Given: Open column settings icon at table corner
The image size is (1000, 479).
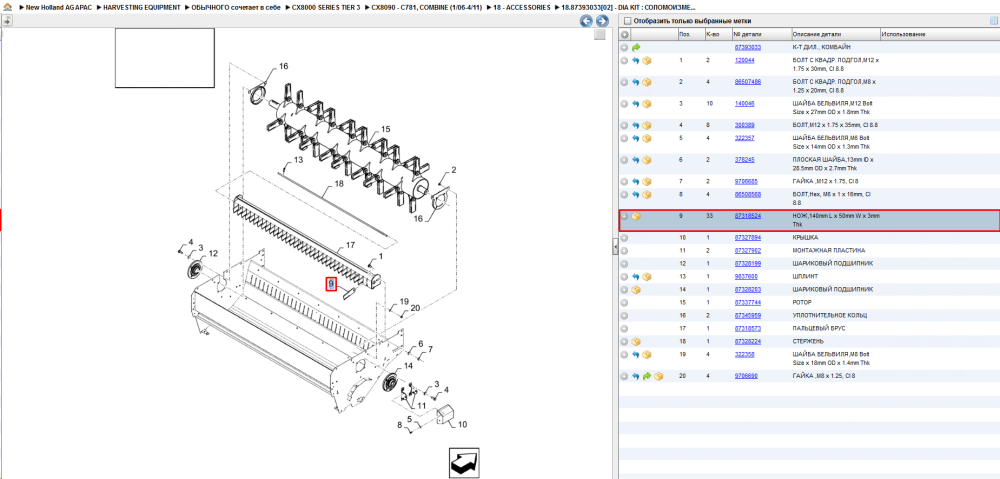Looking at the screenshot, I should pos(993,21).
